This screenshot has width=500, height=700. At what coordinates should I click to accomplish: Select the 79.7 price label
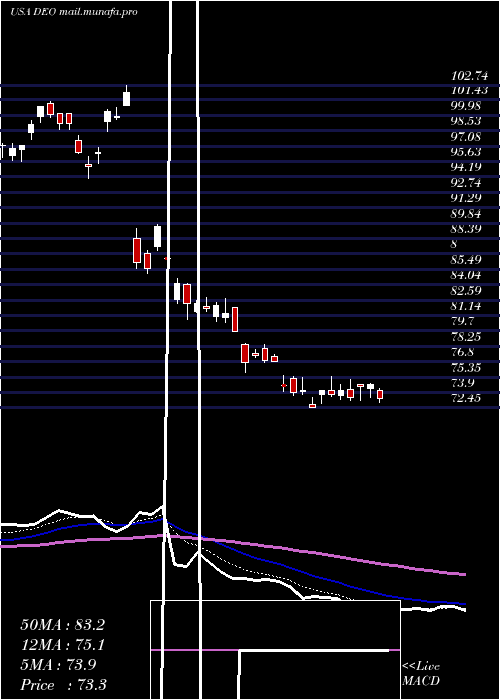pyautogui.click(x=463, y=321)
